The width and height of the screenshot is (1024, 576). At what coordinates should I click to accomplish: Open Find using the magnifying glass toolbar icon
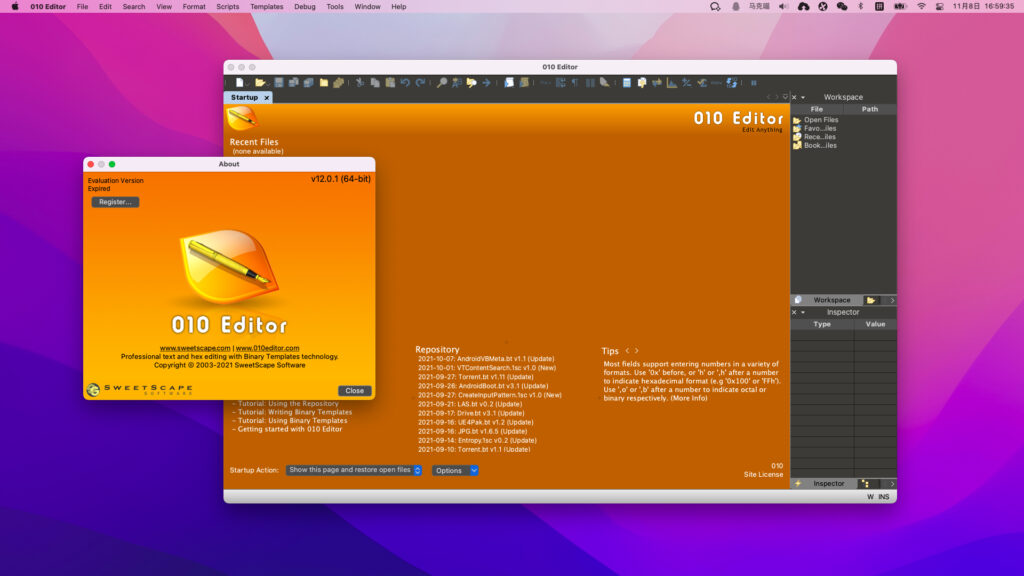(442, 83)
